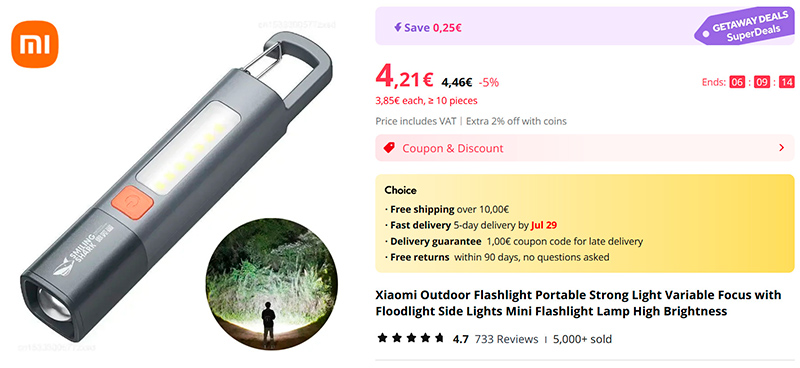
Task: Open the Coupon & Discount banner
Action: pos(585,148)
